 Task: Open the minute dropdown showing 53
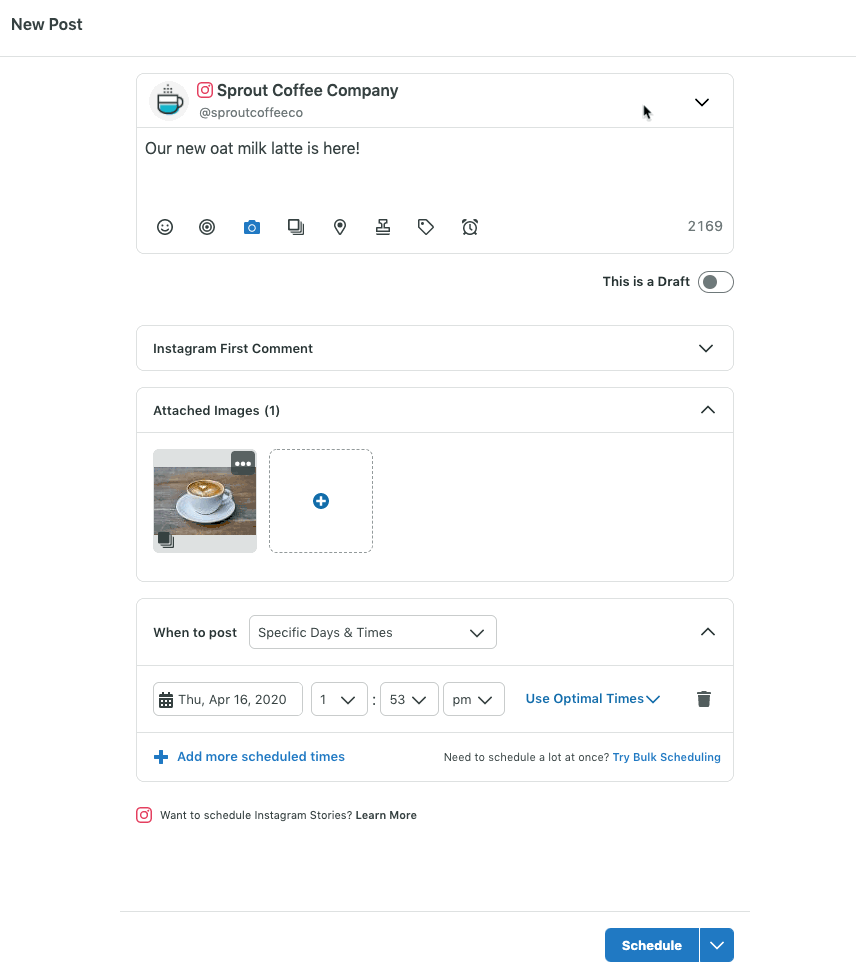(409, 699)
